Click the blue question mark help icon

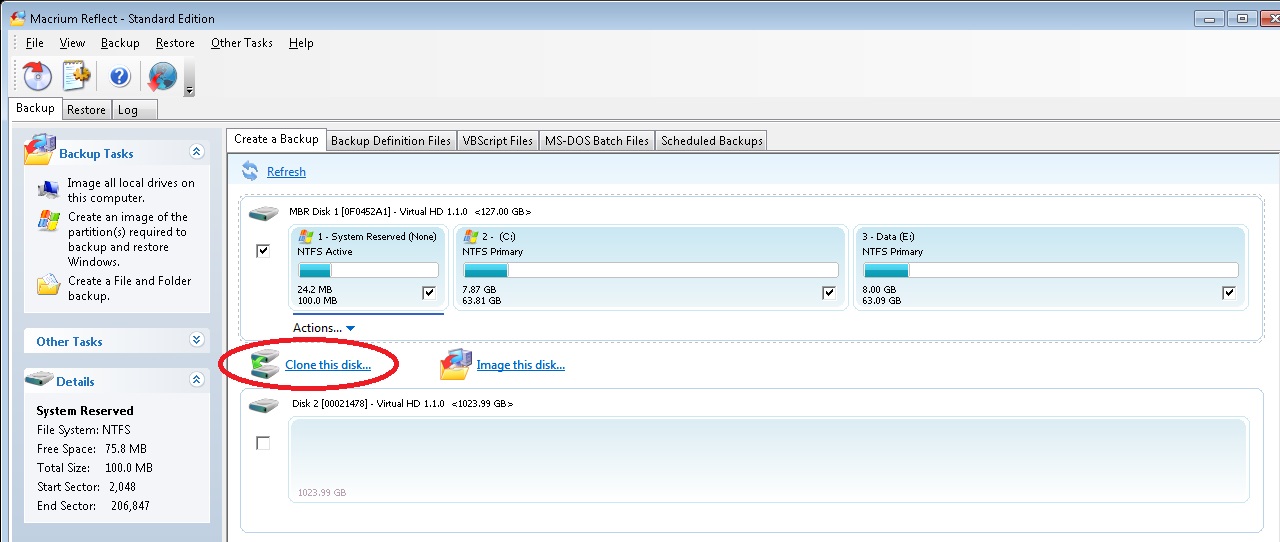120,76
